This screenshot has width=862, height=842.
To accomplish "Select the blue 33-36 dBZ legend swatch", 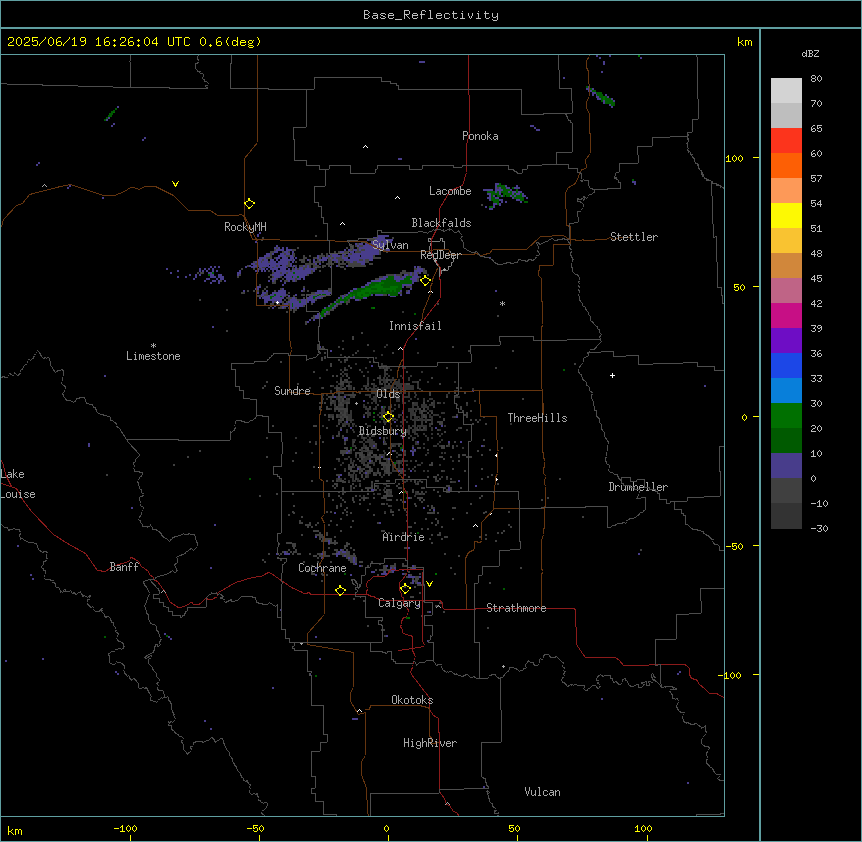I will click(x=786, y=365).
